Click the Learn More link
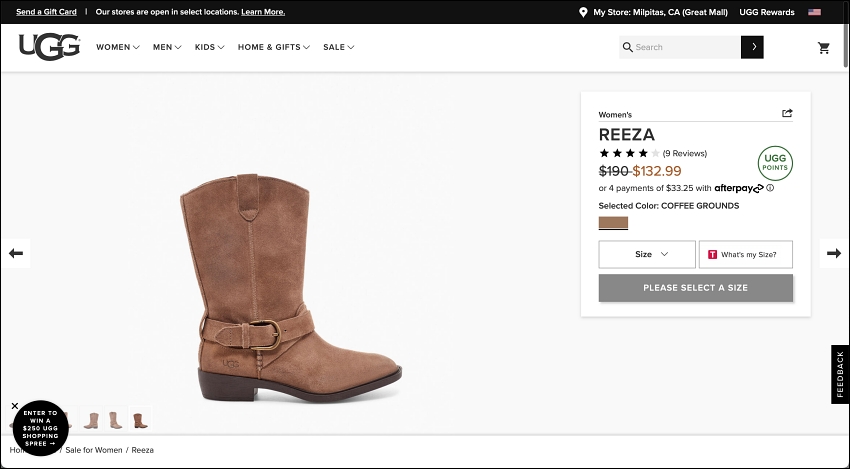The height and width of the screenshot is (469, 850). pos(263,12)
